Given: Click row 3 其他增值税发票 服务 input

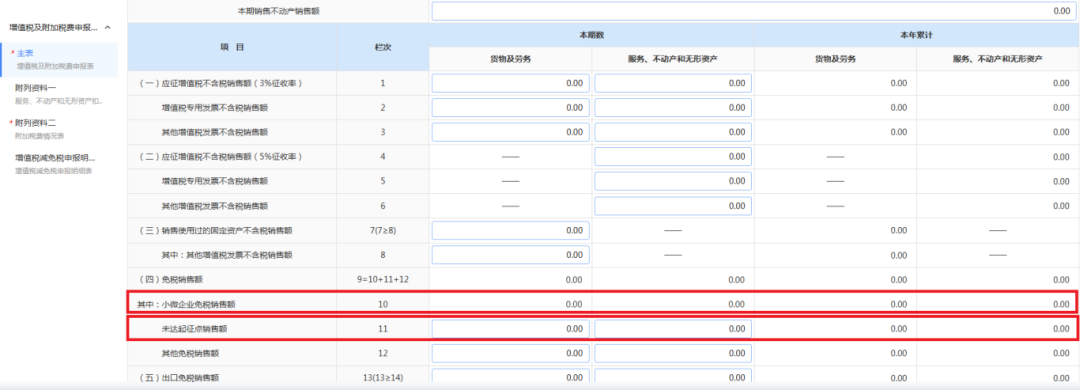Looking at the screenshot, I should [x=673, y=132].
